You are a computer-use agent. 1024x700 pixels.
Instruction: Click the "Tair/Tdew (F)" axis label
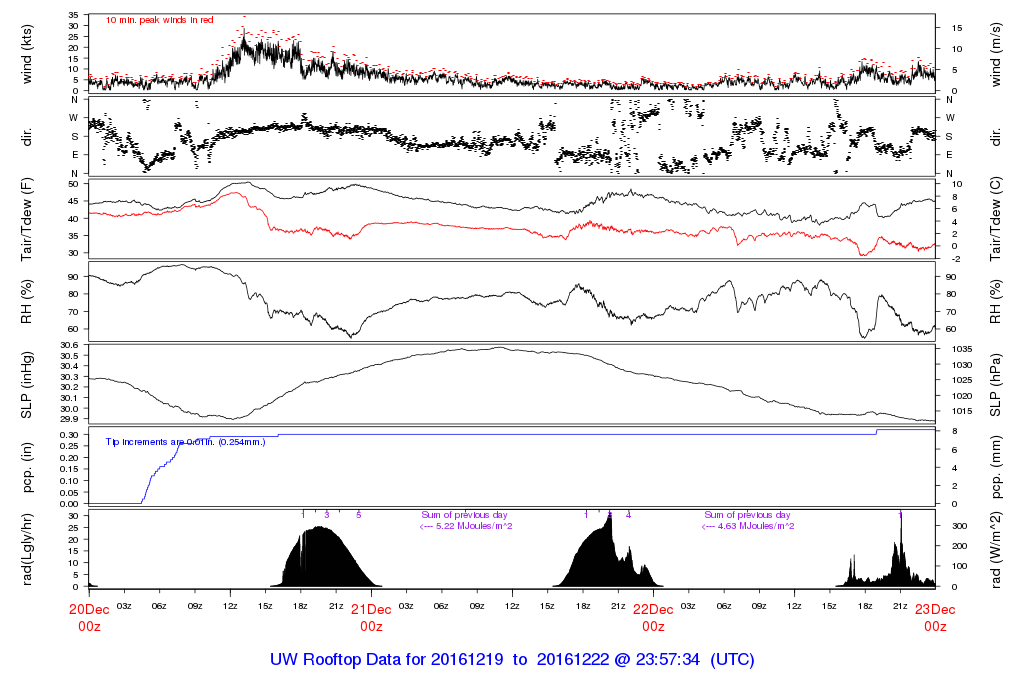tap(27, 219)
